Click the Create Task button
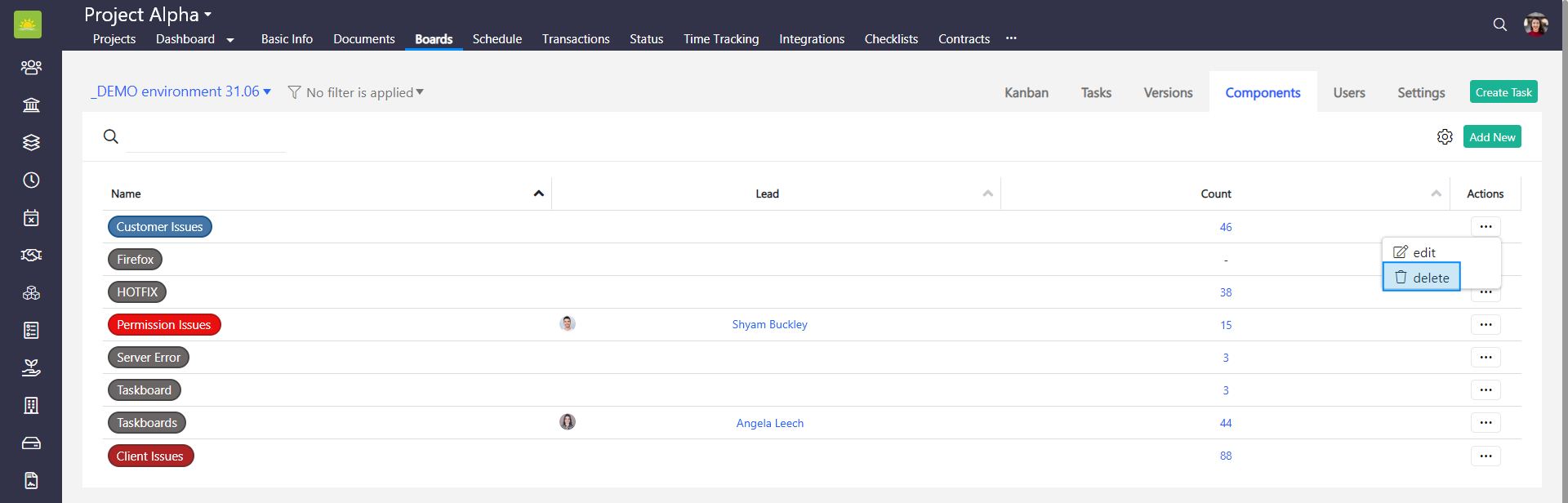 click(1503, 92)
